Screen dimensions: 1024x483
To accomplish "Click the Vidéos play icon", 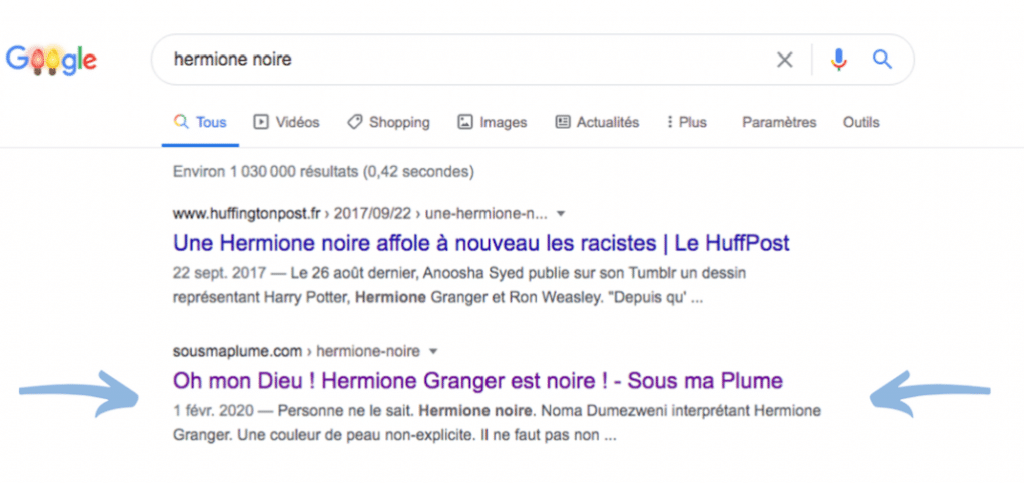I will (x=261, y=122).
